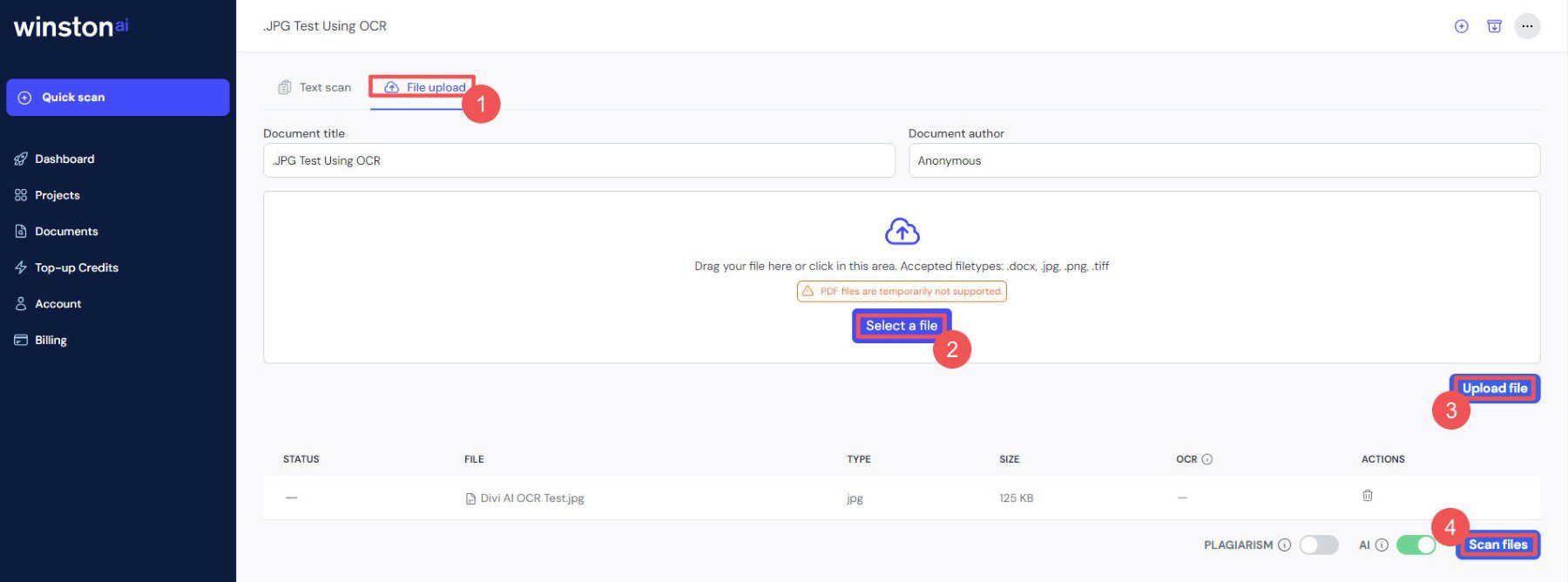Open the three-dot more options menu
The image size is (1568, 582).
click(1527, 26)
